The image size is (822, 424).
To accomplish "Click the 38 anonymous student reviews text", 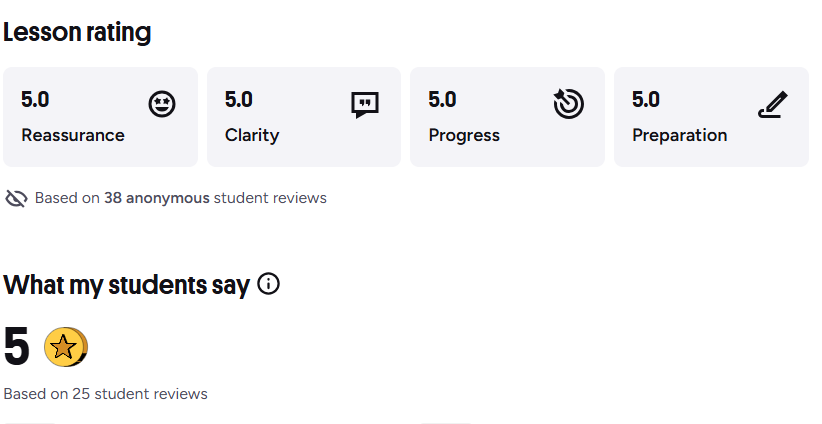I will click(180, 198).
